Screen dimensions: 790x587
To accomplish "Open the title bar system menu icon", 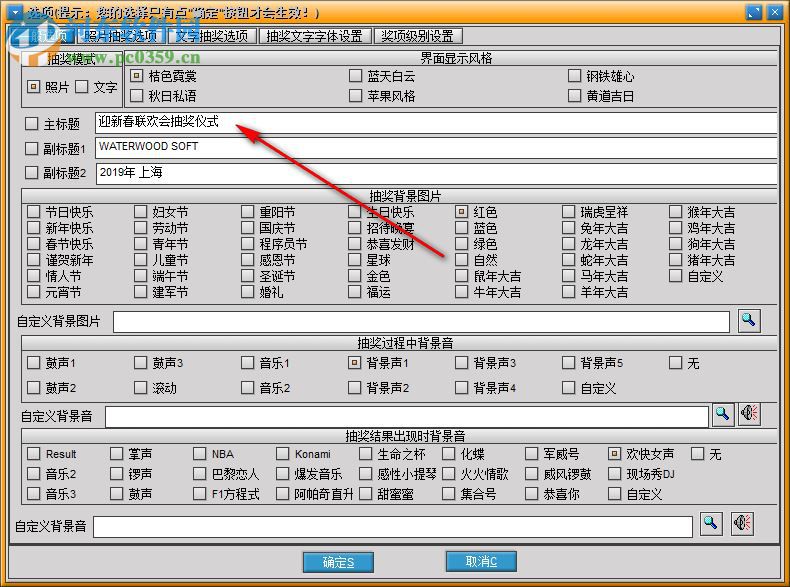I will 15,12.
